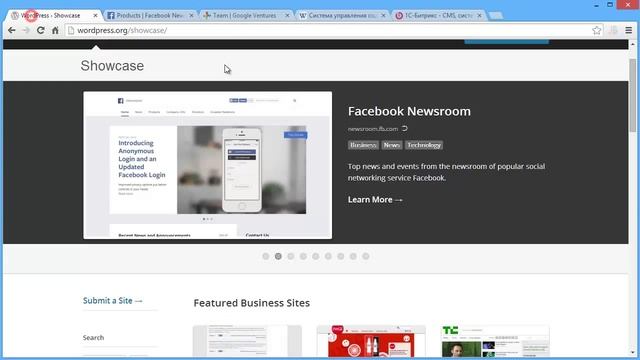Screen dimensions: 640x360
Task: Select fourth slider pagination dot
Action: tap(303, 256)
